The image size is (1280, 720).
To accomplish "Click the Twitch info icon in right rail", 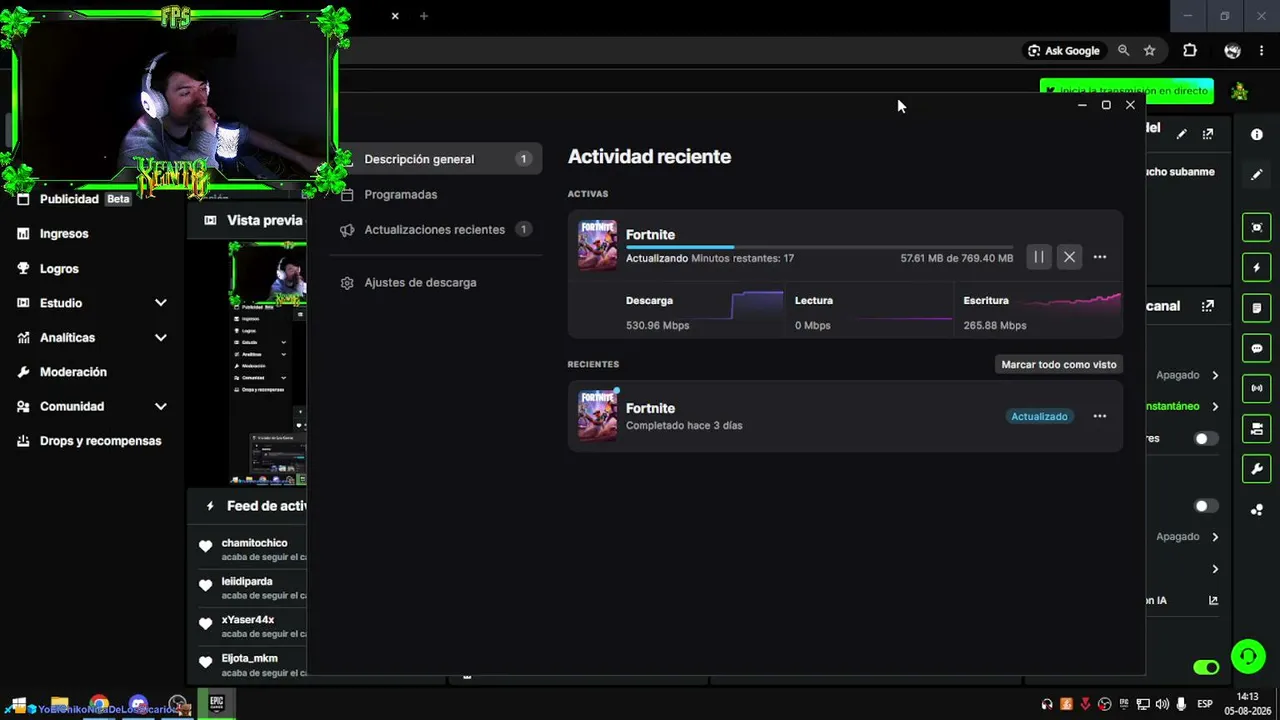I will click(x=1257, y=134).
